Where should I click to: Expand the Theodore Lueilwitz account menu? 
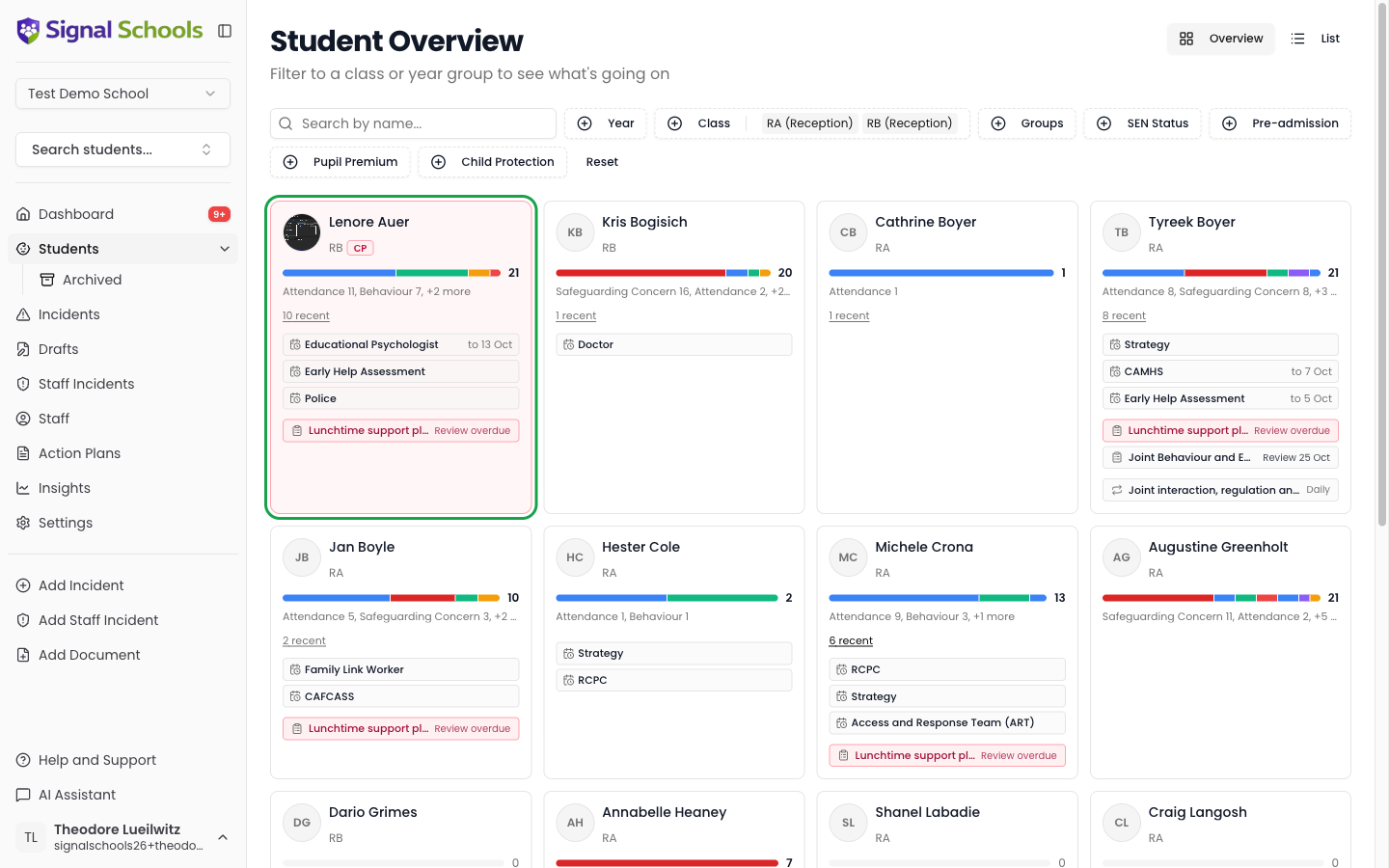tap(123, 837)
